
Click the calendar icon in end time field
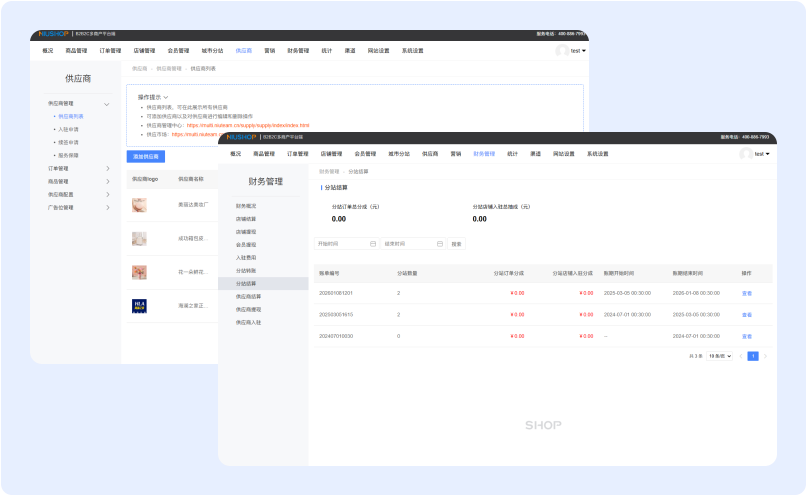[438, 243]
